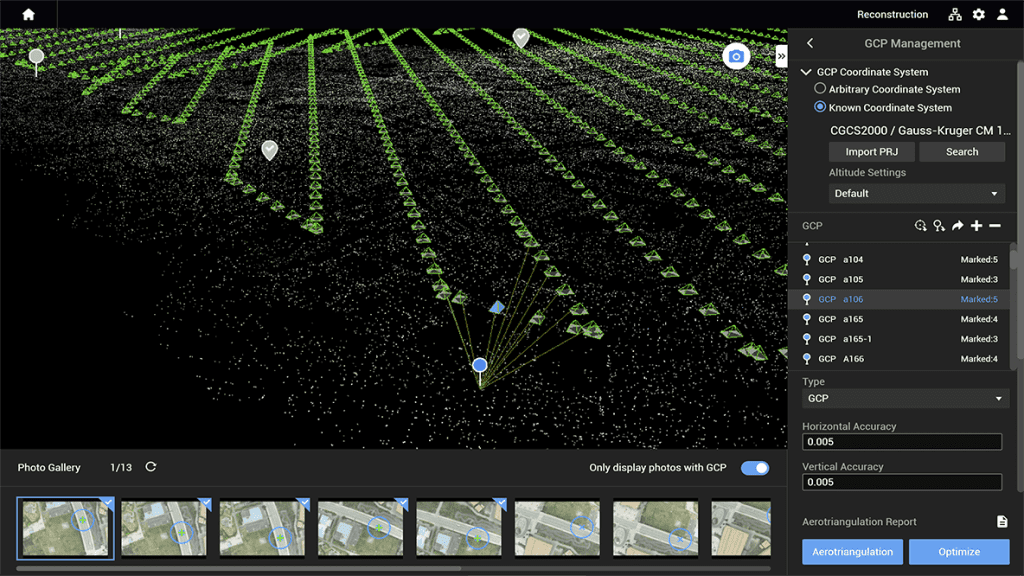Remove selected GCP with minus icon
This screenshot has width=1024, height=576.
(995, 226)
